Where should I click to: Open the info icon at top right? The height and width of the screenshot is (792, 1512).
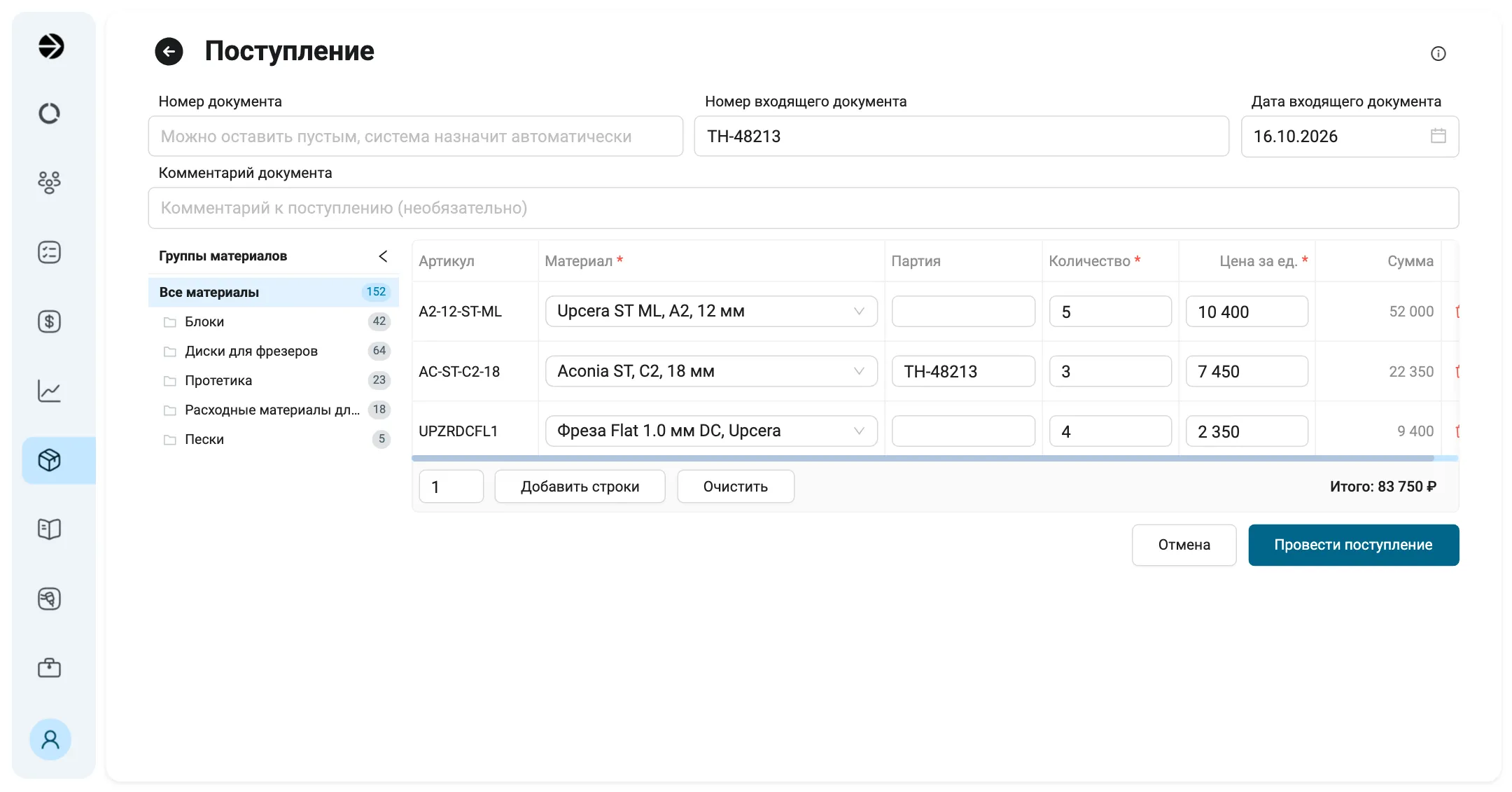click(x=1438, y=54)
